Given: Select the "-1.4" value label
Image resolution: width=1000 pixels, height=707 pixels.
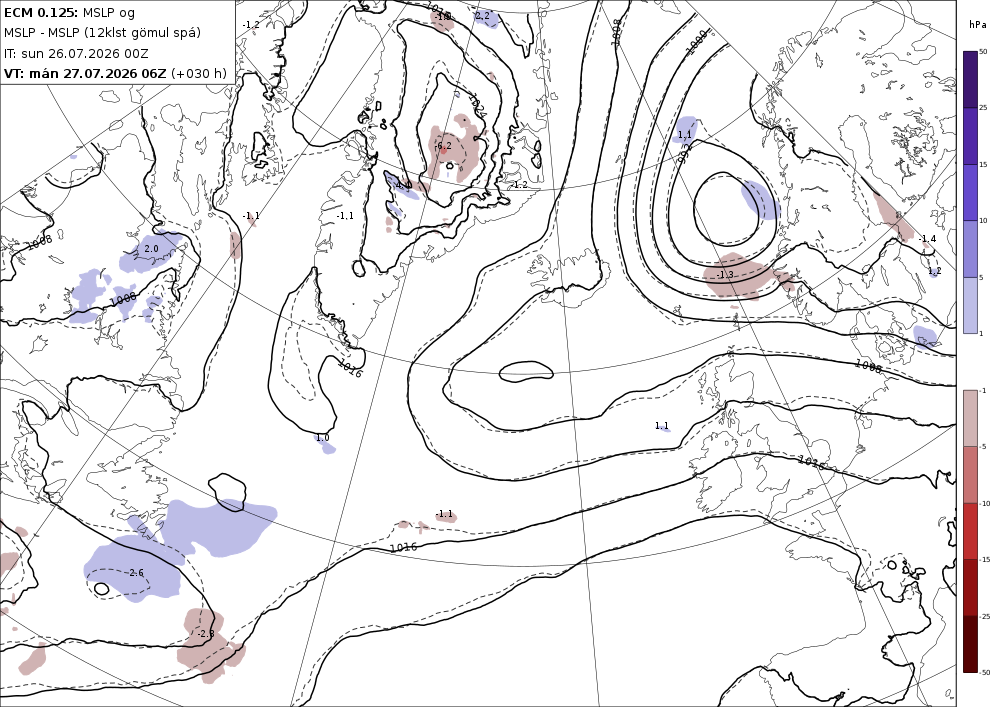Looking at the screenshot, I should (x=927, y=238).
